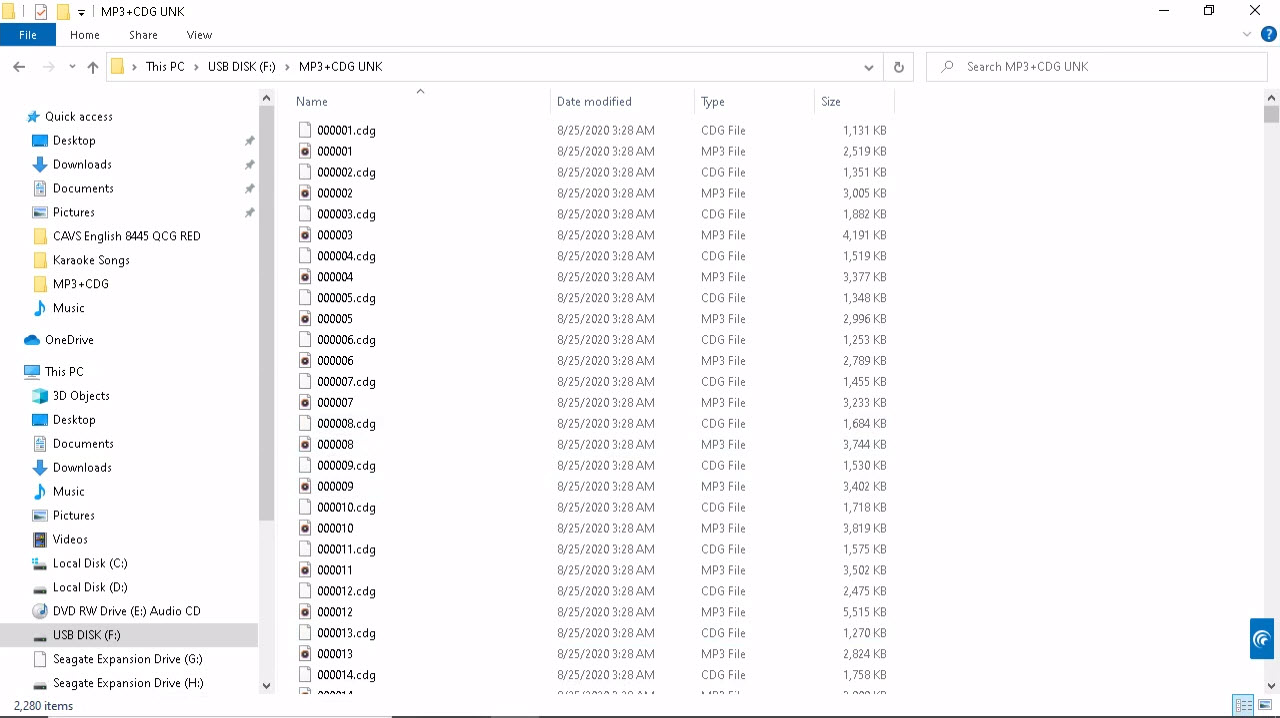Click the Back navigation arrow
Viewport: 1280px width, 718px height.
(19, 67)
